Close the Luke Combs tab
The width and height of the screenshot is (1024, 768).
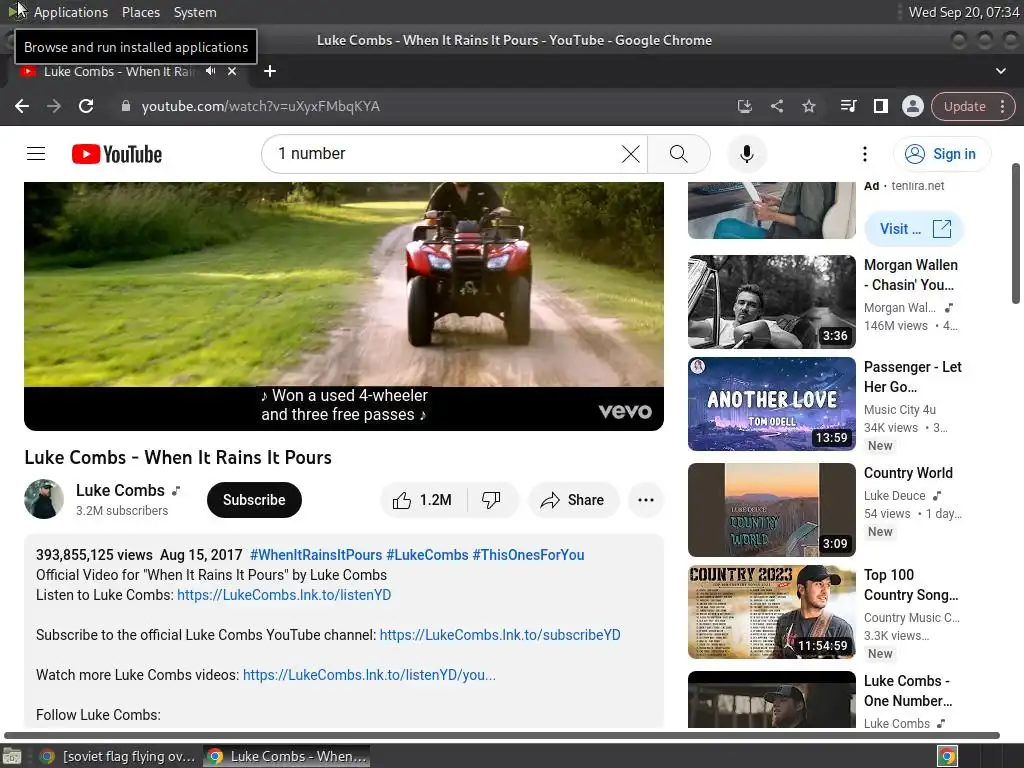pyautogui.click(x=232, y=71)
